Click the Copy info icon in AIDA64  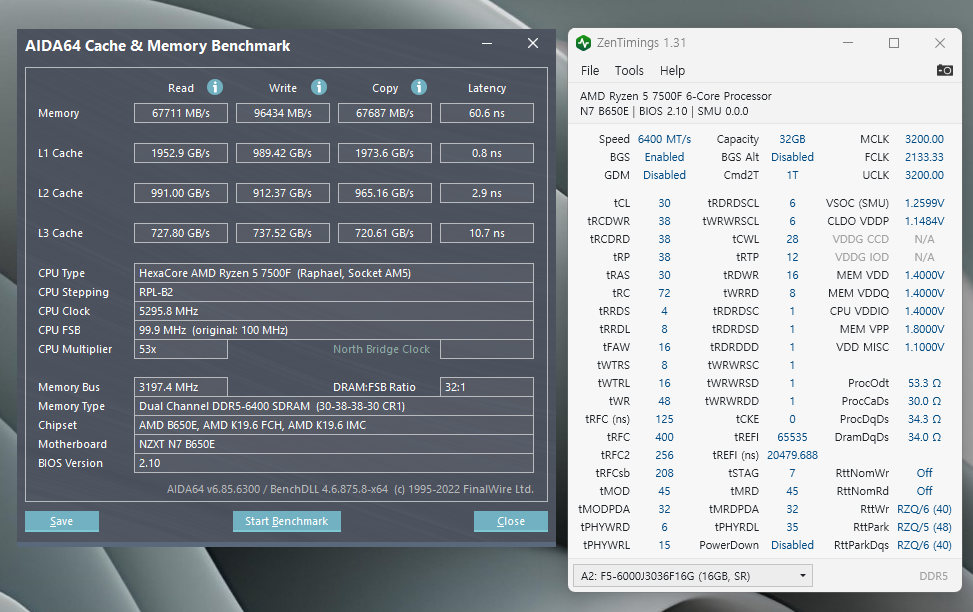pyautogui.click(x=419, y=88)
